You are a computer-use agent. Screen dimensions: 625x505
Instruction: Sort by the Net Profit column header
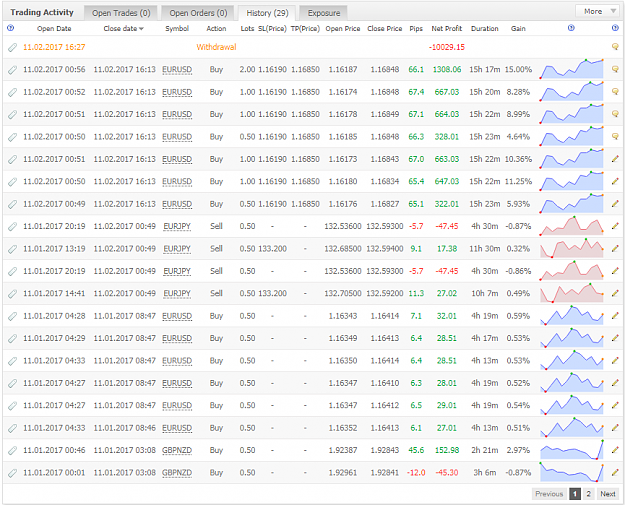click(x=446, y=28)
